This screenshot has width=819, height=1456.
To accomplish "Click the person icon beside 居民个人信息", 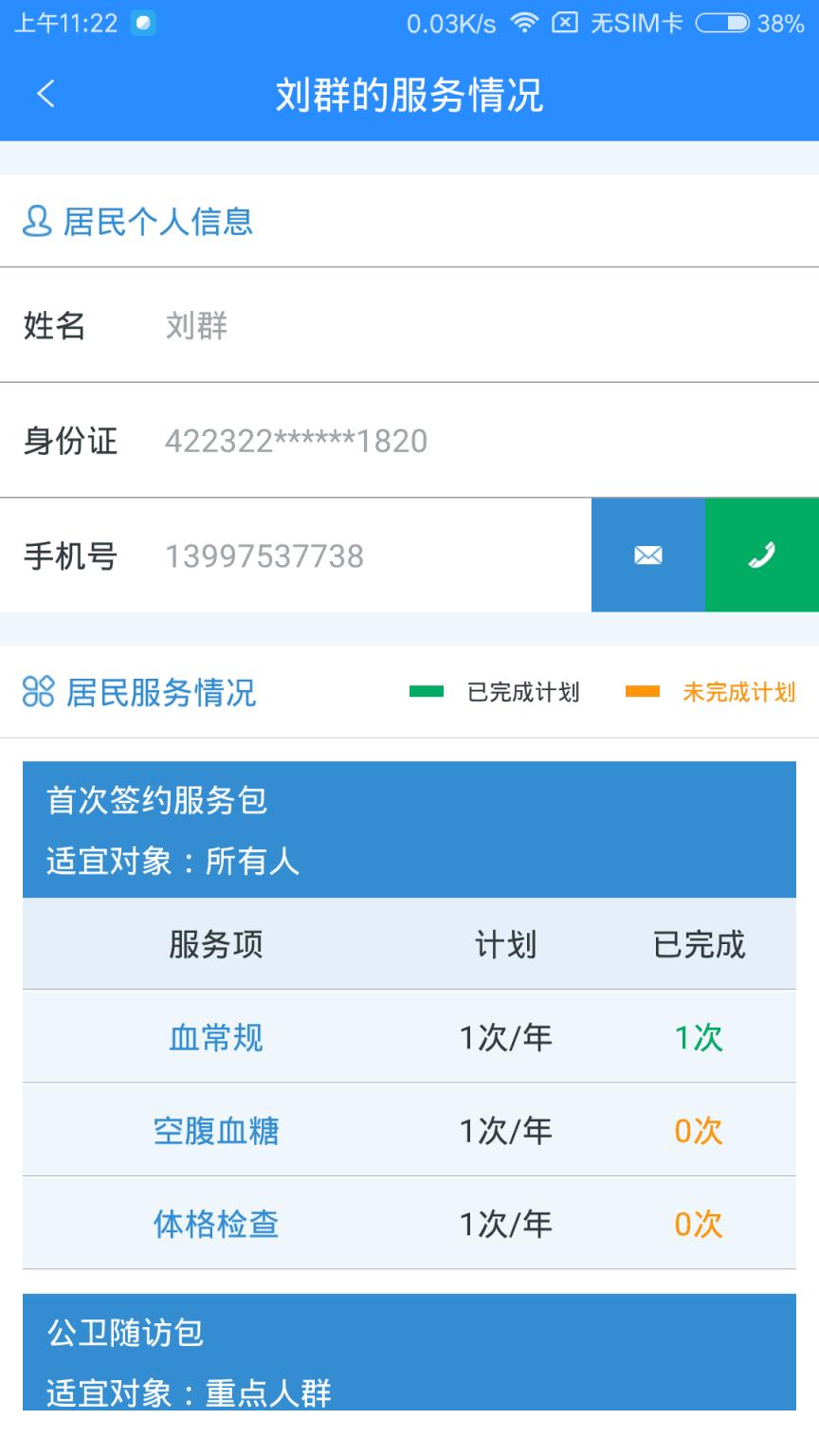I will (36, 221).
